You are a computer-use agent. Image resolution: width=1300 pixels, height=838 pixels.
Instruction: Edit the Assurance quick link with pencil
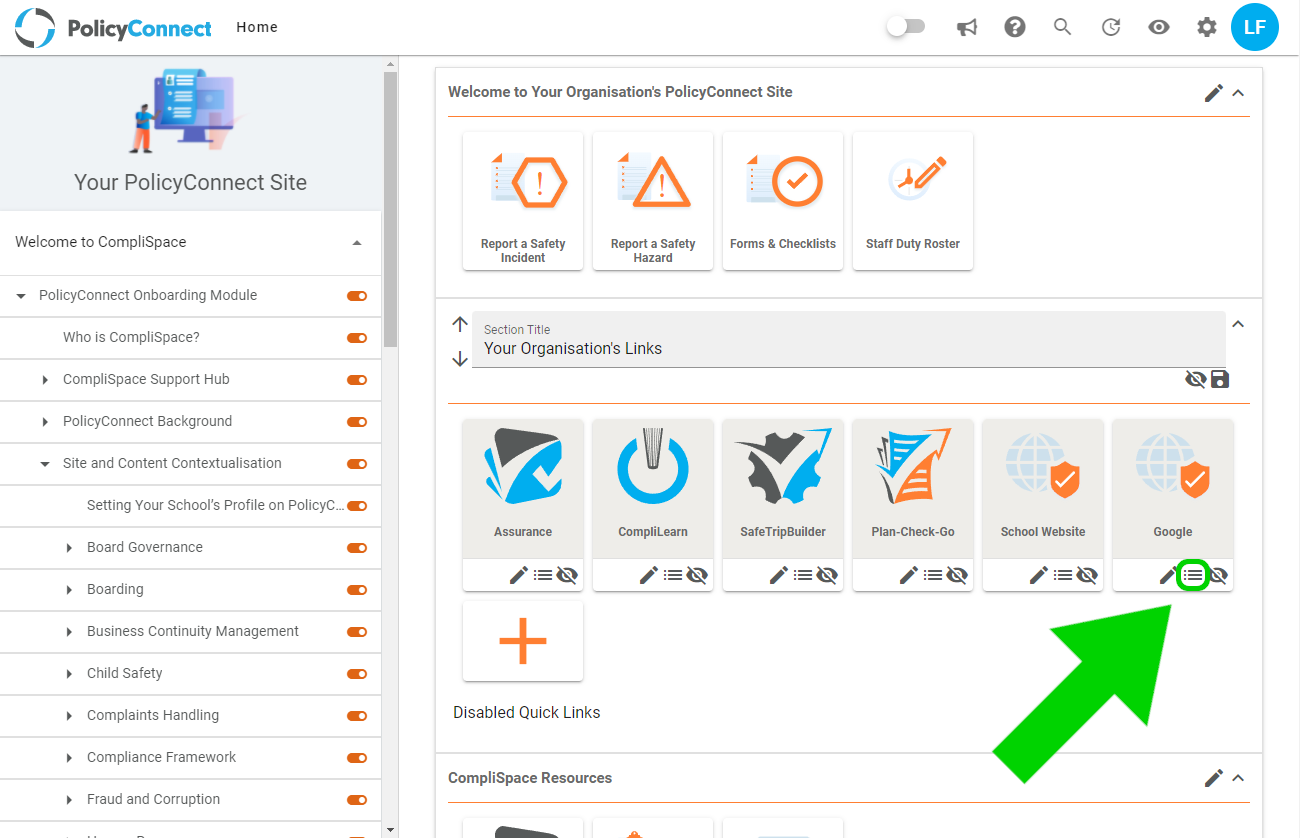click(x=518, y=575)
